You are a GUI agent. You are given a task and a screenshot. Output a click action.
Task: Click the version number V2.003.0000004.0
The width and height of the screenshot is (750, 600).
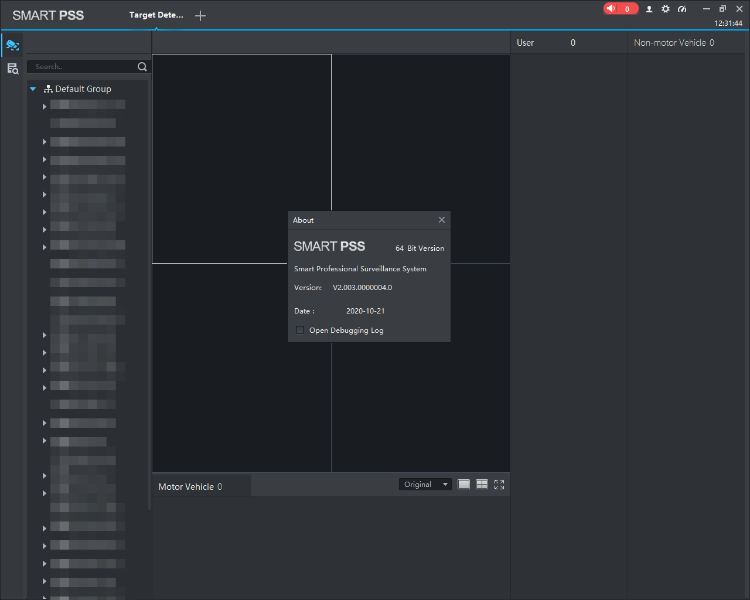tap(363, 287)
